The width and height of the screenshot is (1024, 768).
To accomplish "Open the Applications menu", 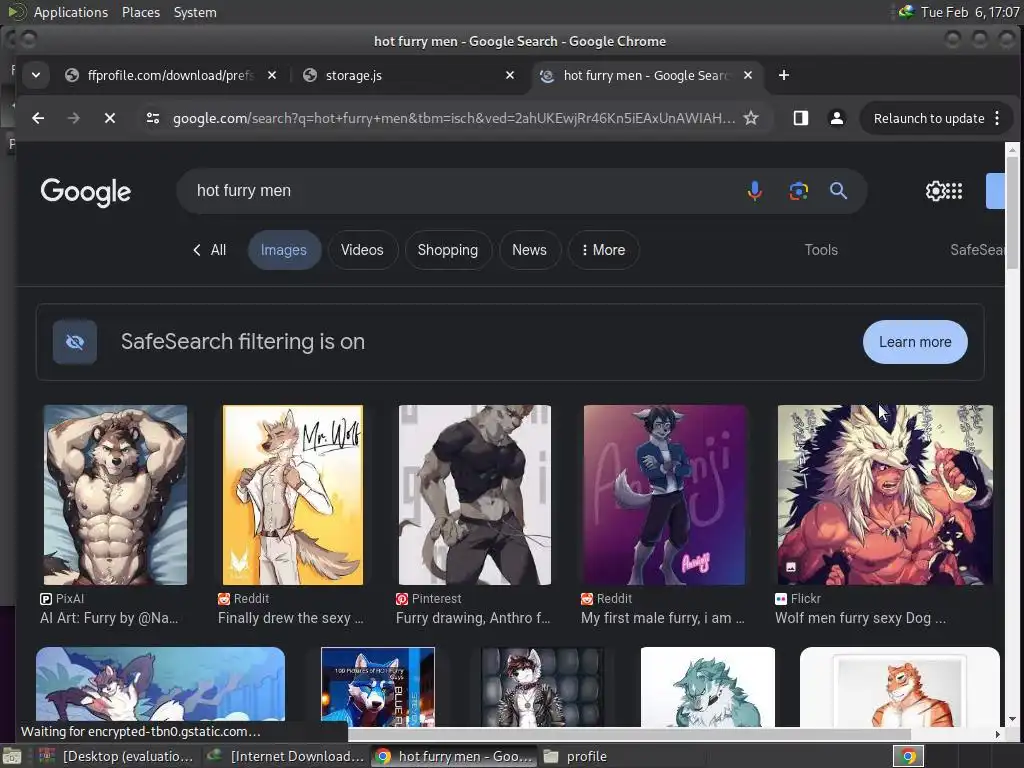I will (x=71, y=12).
